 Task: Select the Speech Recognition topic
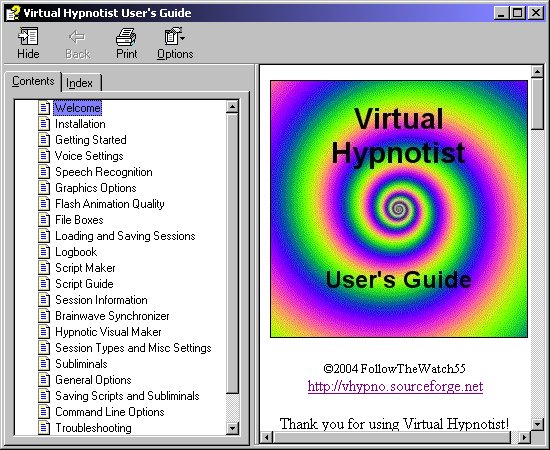(104, 172)
